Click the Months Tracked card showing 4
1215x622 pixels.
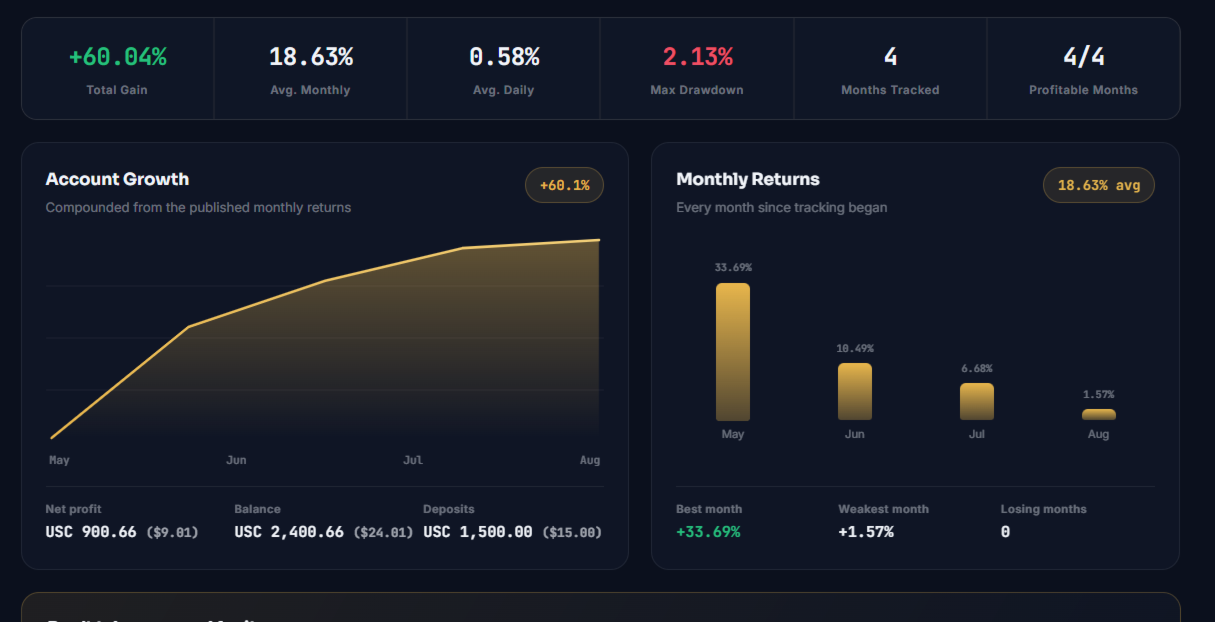890,68
